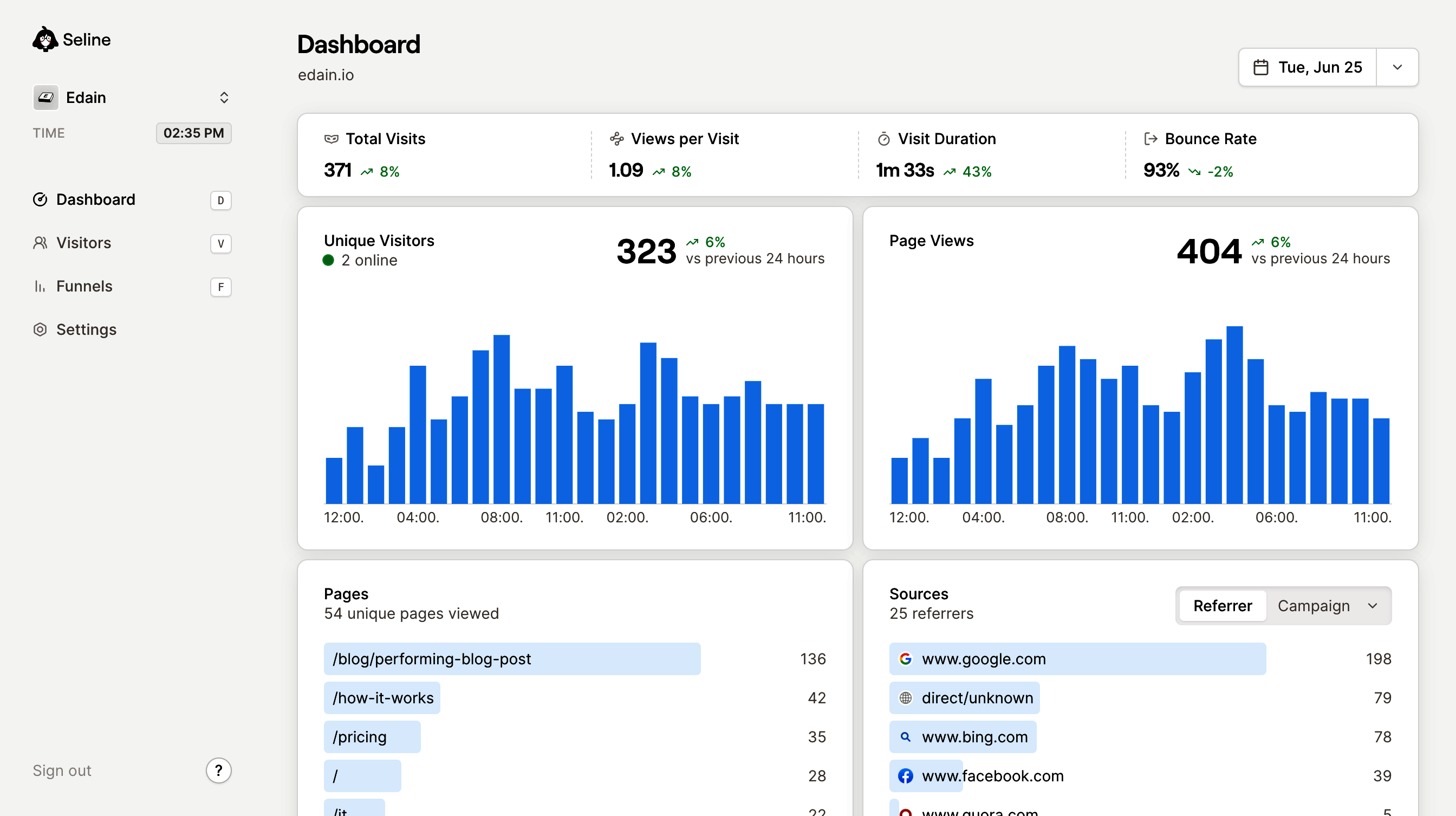Click the Funnels bar chart icon
Image resolution: width=1456 pixels, height=816 pixels.
point(40,287)
